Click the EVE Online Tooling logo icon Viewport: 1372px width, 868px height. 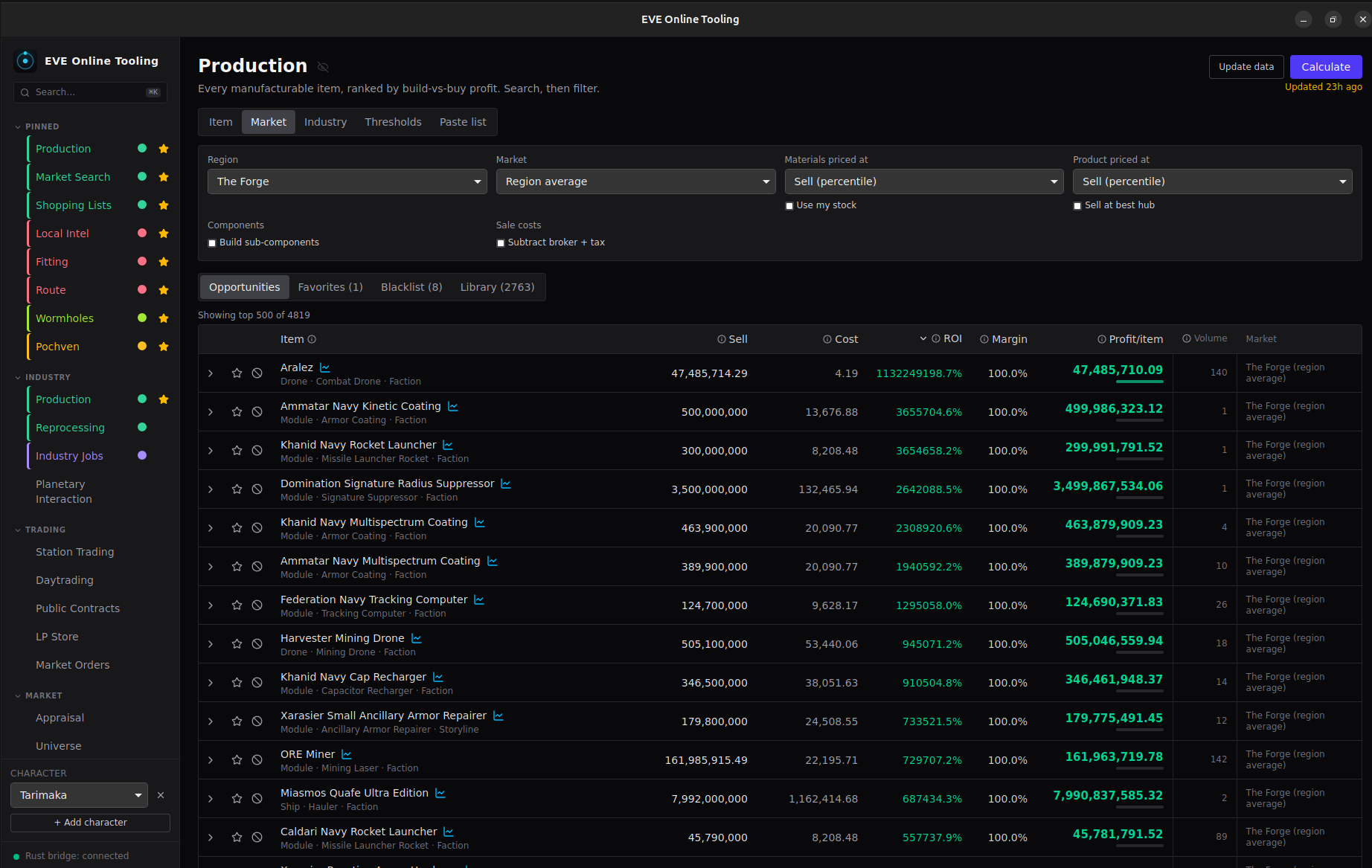point(25,60)
